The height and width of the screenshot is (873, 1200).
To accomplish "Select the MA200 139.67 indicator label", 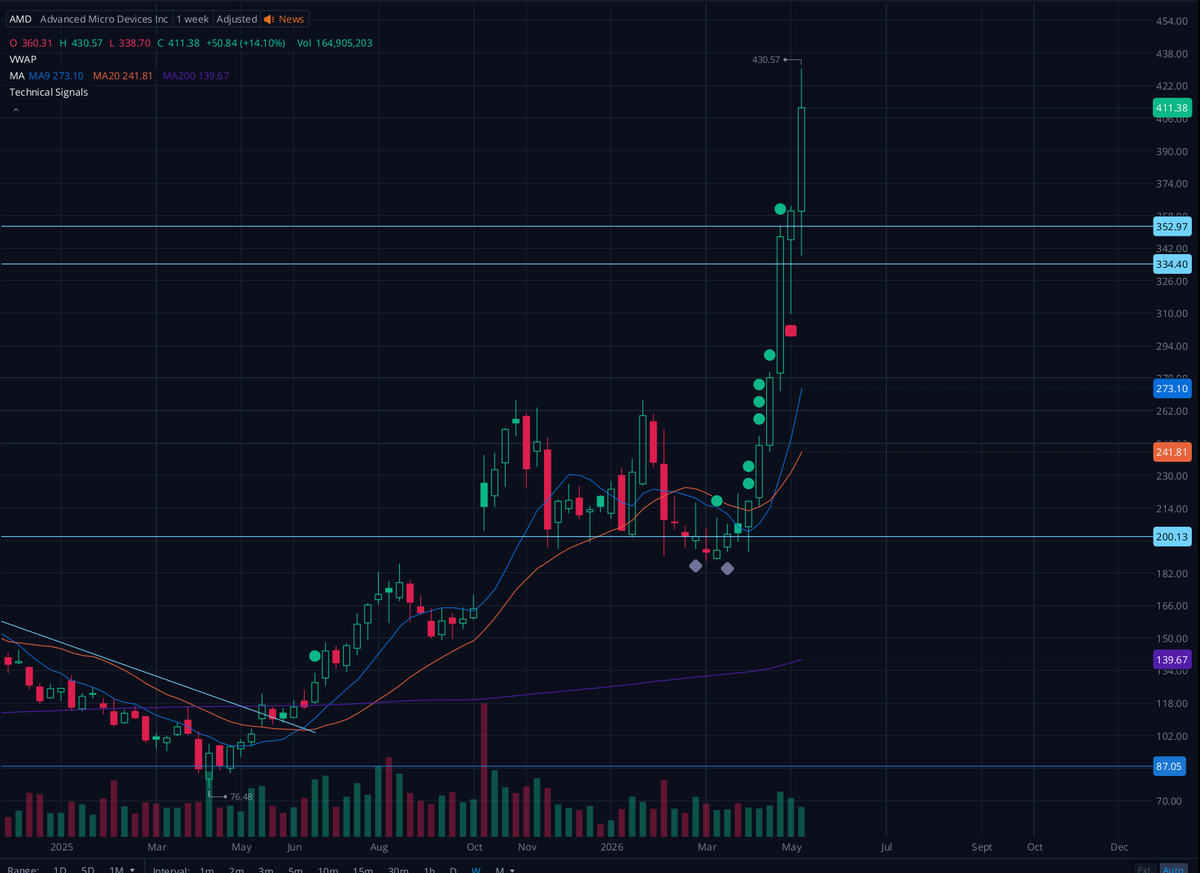I will [196, 76].
